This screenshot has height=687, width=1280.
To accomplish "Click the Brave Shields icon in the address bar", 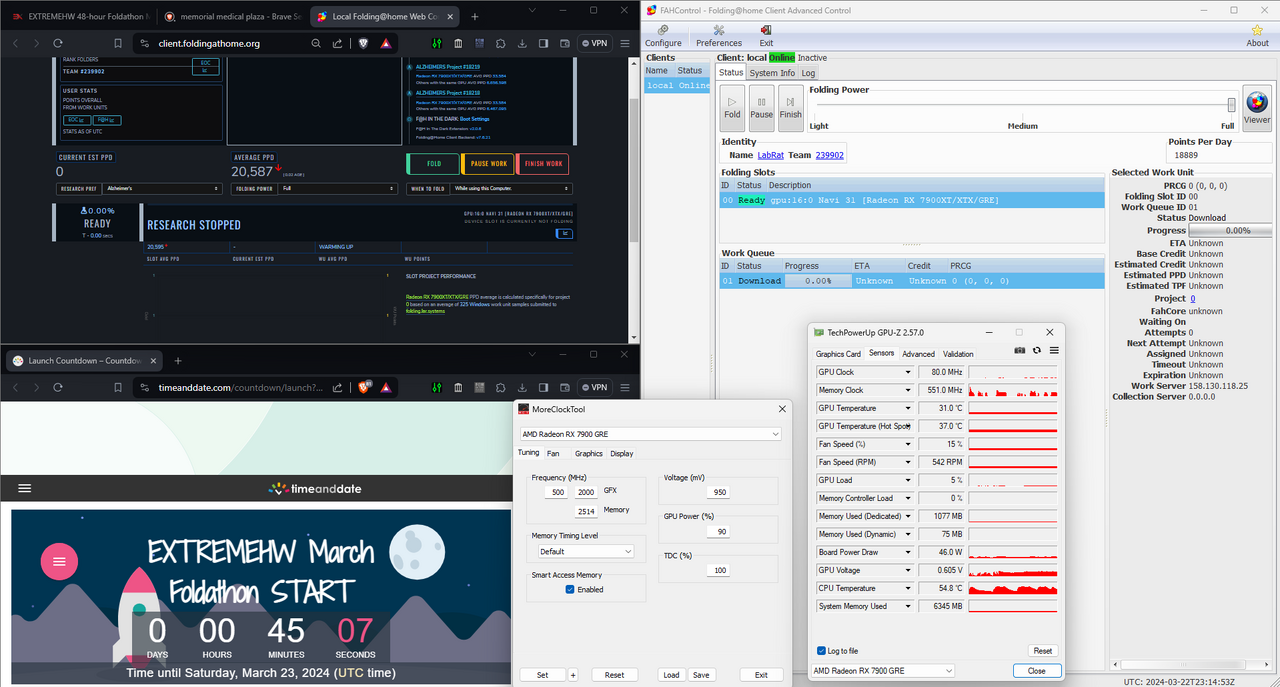I will pyautogui.click(x=363, y=43).
